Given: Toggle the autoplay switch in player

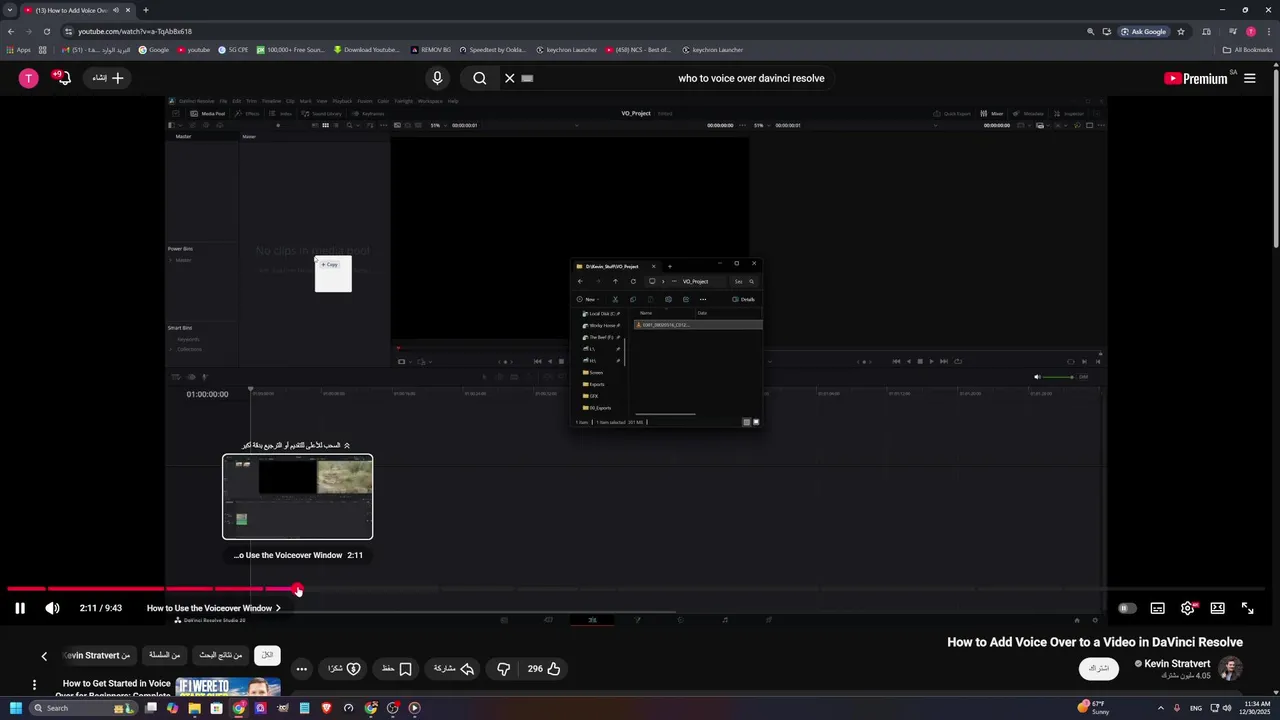Looking at the screenshot, I should pyautogui.click(x=1127, y=608).
